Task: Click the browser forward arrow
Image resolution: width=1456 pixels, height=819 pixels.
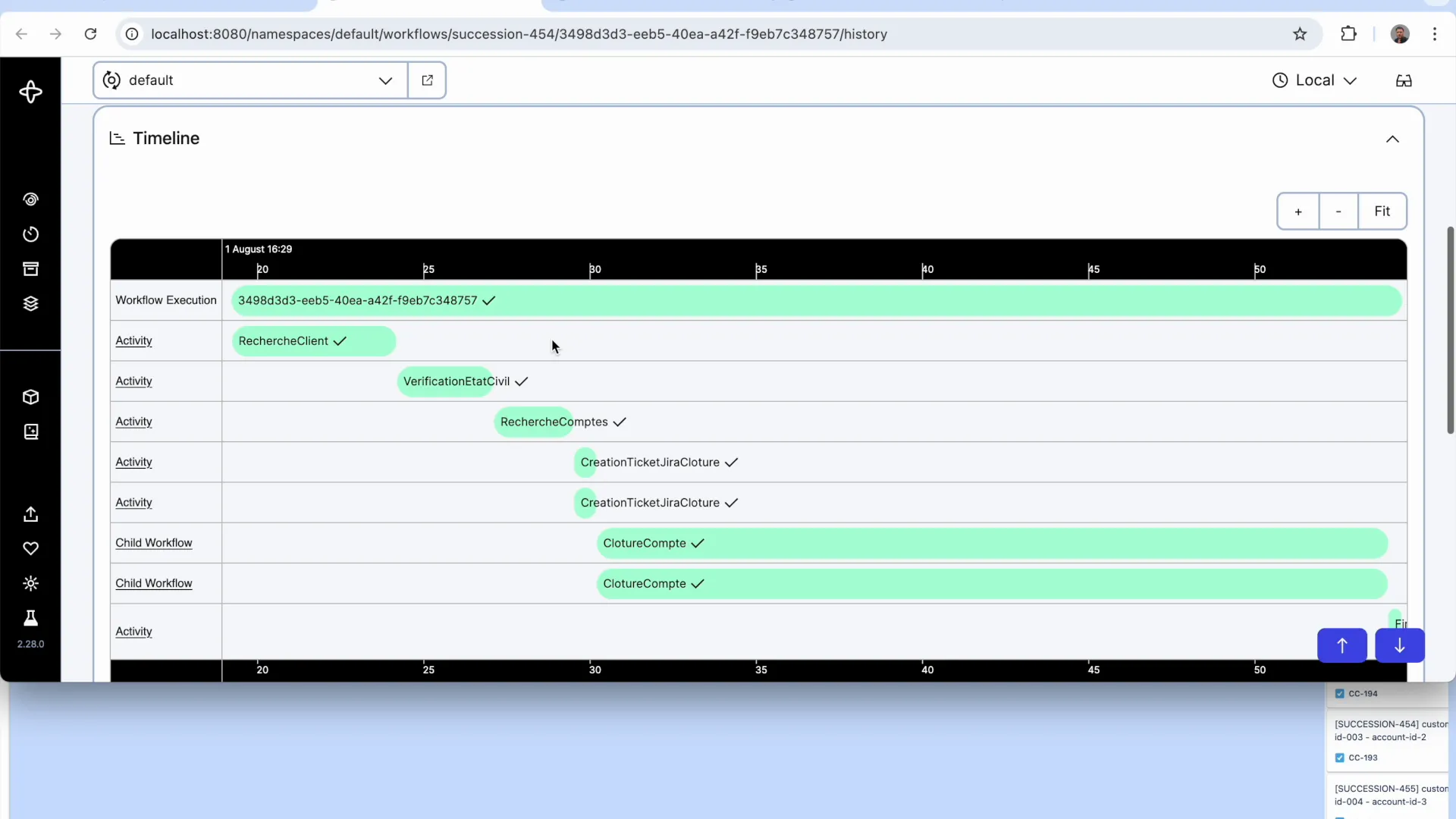Action: click(55, 34)
